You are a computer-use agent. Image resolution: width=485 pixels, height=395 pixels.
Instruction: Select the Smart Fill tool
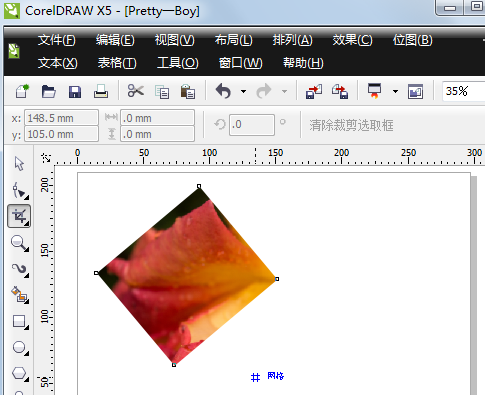[19, 295]
